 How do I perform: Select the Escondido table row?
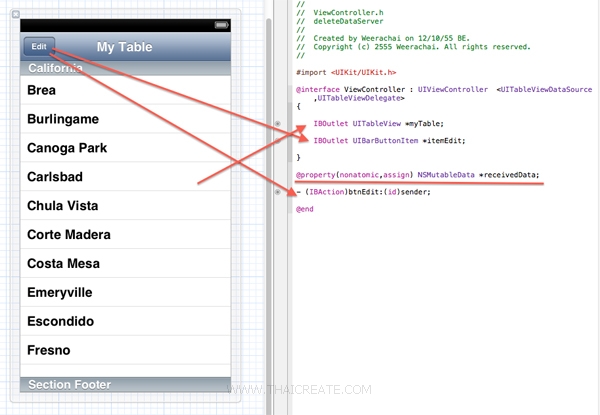coord(126,321)
